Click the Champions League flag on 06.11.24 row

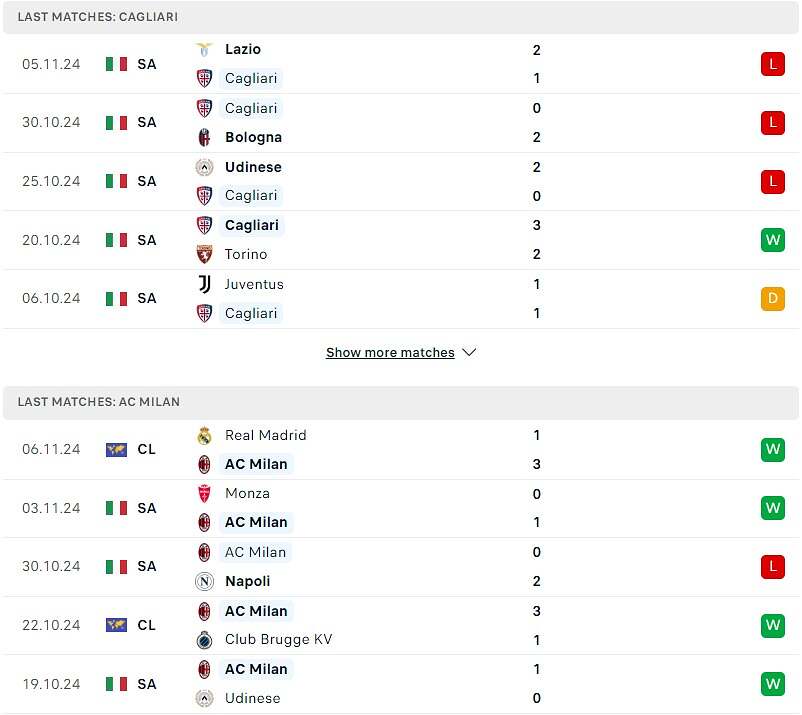click(x=116, y=450)
